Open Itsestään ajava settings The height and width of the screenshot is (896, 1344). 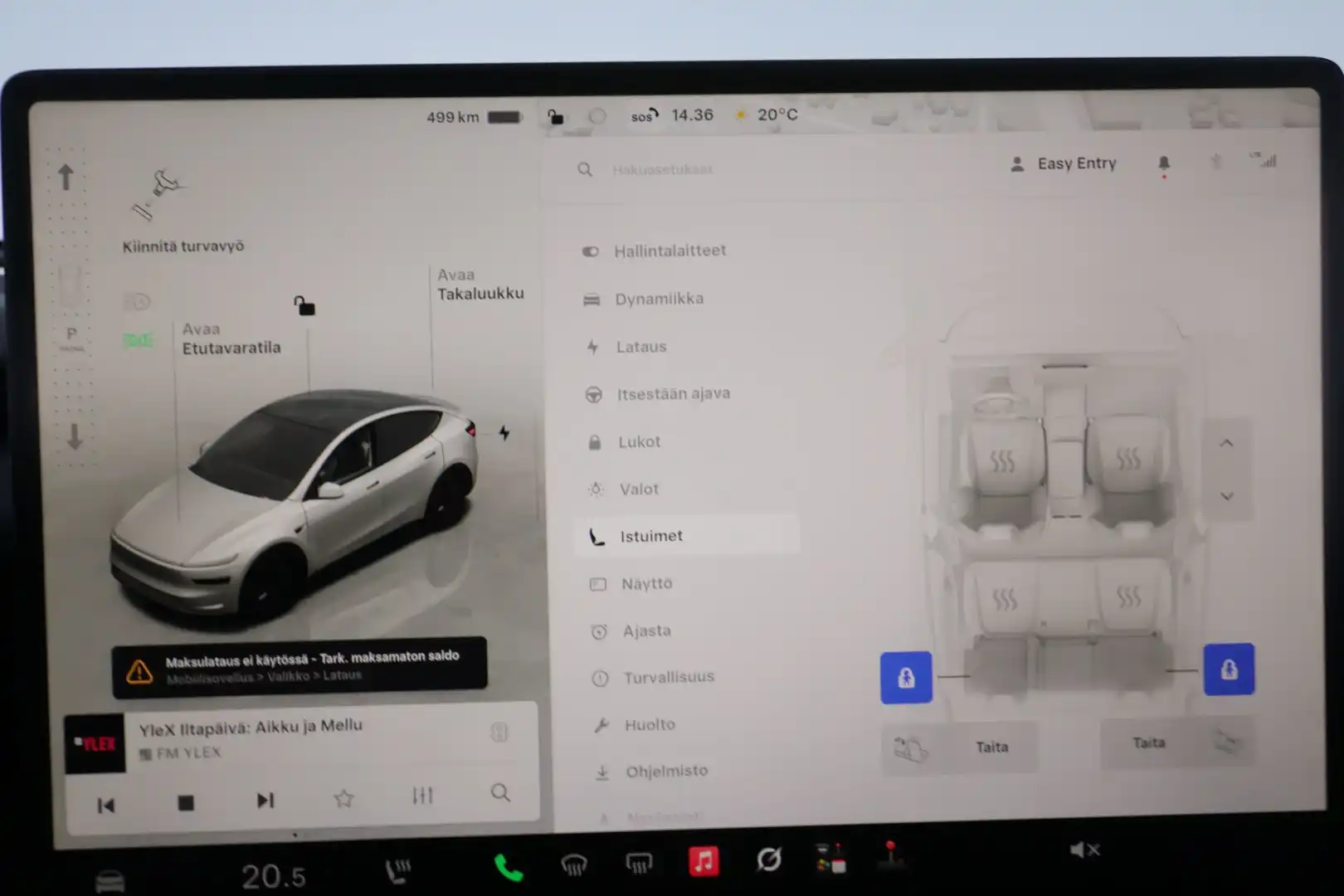(x=658, y=394)
